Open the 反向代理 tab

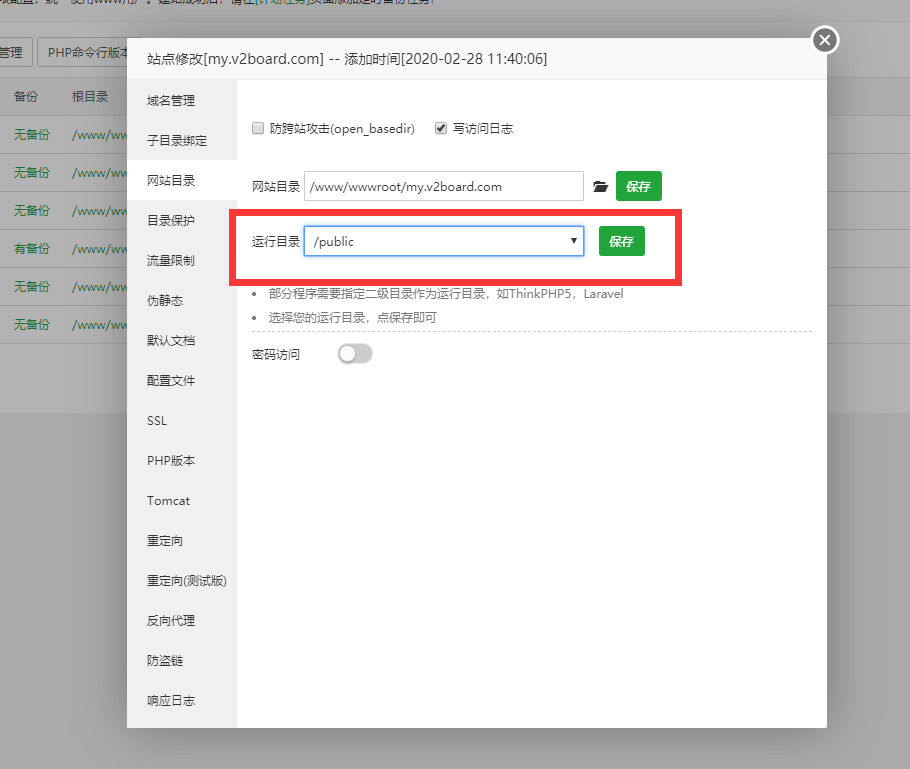click(171, 621)
